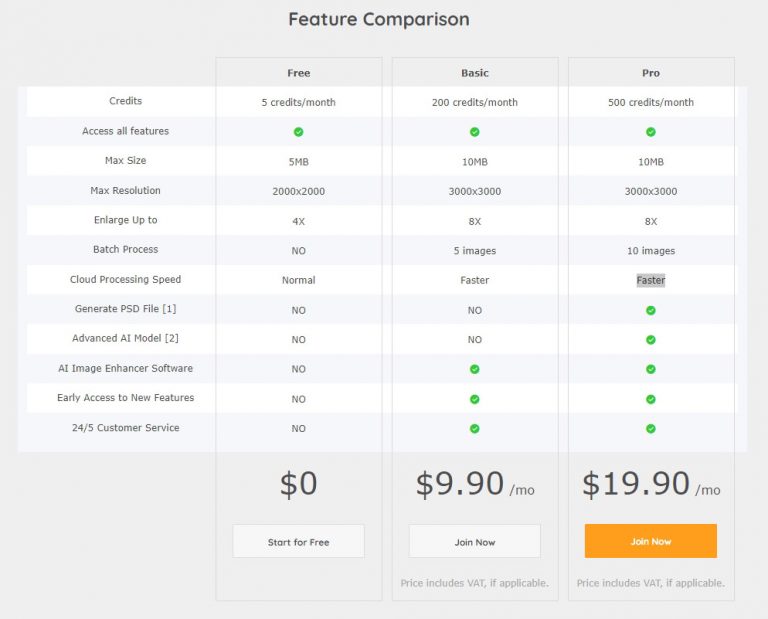
Task: Click the Basic checkmark for AI Image Enhancer Software
Action: pyautogui.click(x=475, y=369)
